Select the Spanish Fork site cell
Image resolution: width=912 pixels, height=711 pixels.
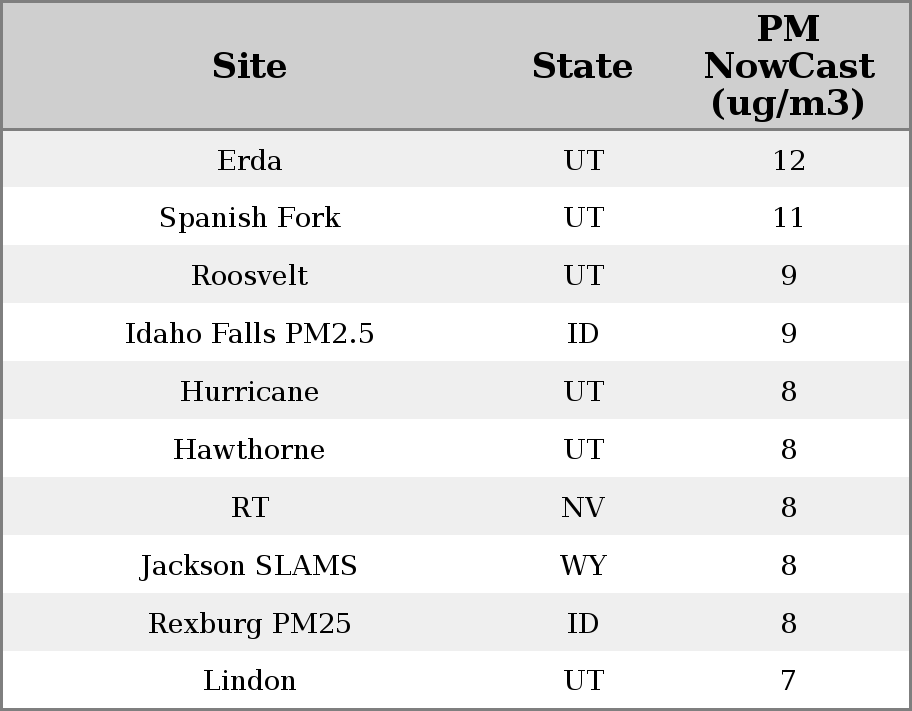[250, 218]
